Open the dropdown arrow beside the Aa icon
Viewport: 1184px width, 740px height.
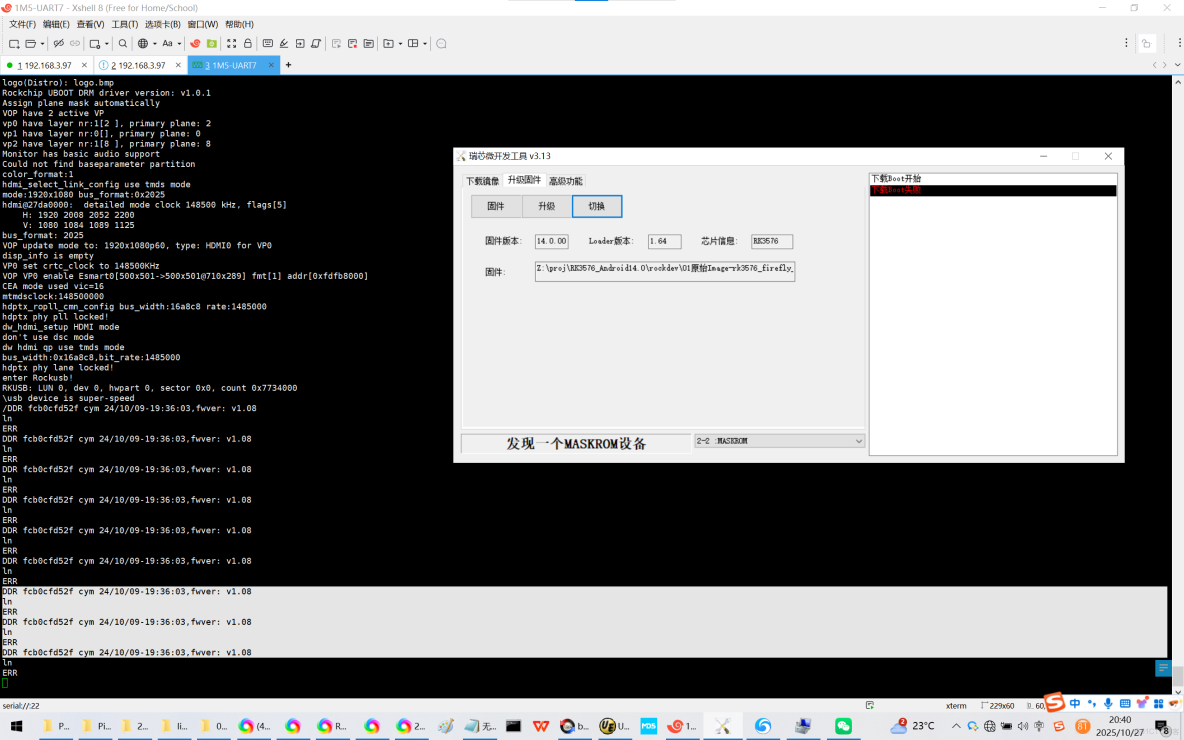[179, 43]
